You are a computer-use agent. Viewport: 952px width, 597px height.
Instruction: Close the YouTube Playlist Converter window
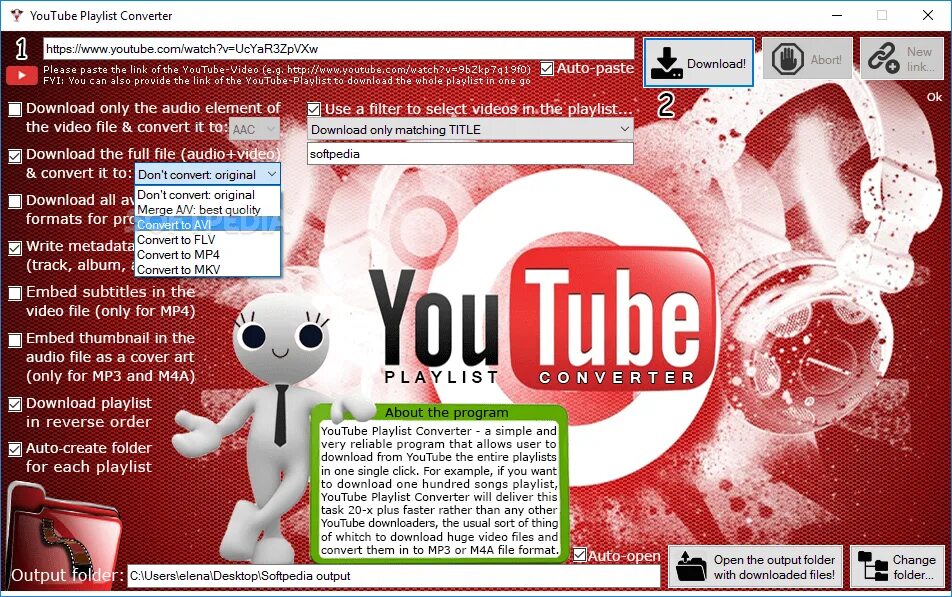[928, 15]
